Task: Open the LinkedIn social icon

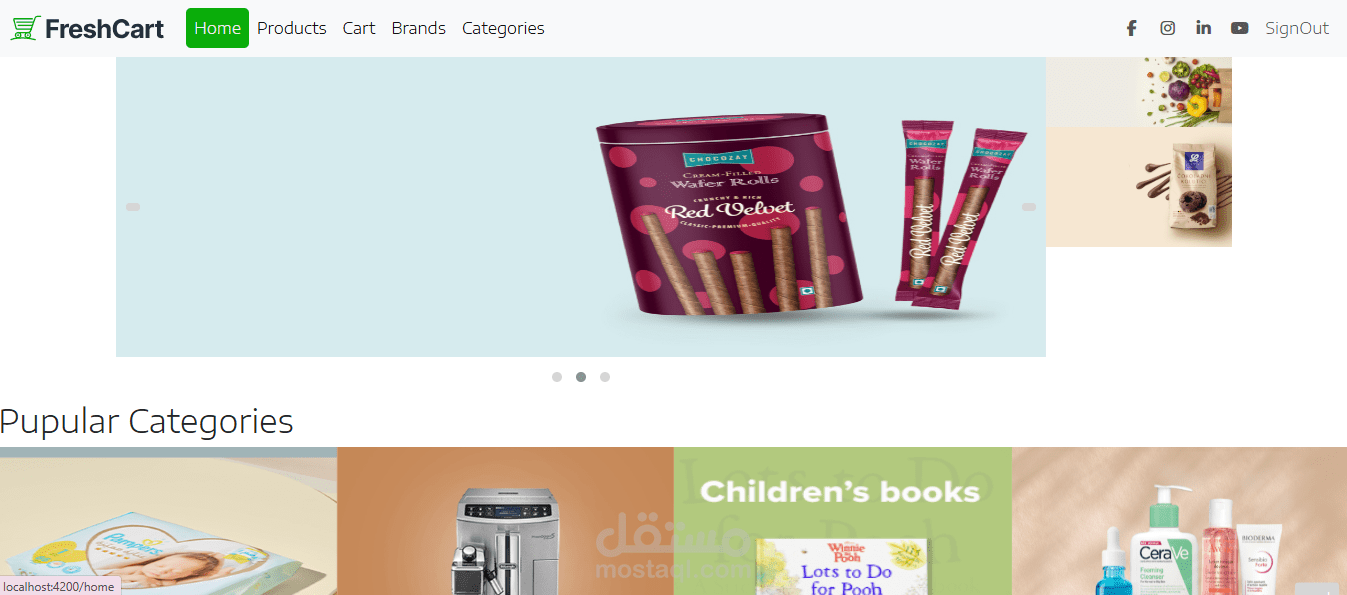Action: (1203, 28)
